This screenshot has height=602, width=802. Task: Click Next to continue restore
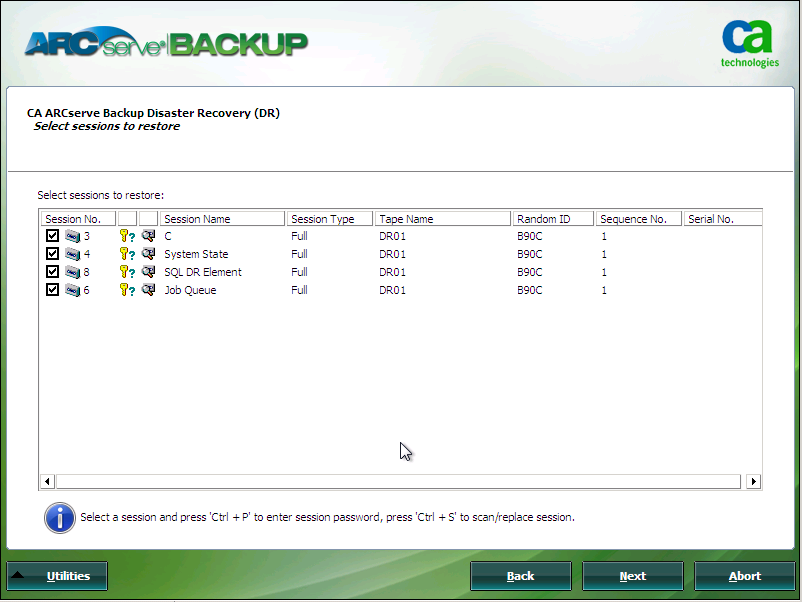click(633, 576)
